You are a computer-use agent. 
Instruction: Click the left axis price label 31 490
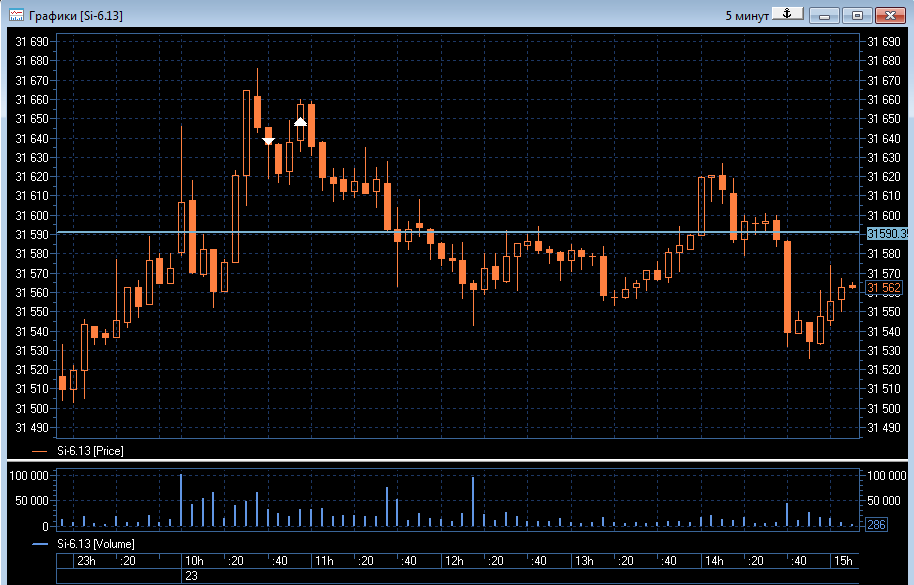click(31, 428)
